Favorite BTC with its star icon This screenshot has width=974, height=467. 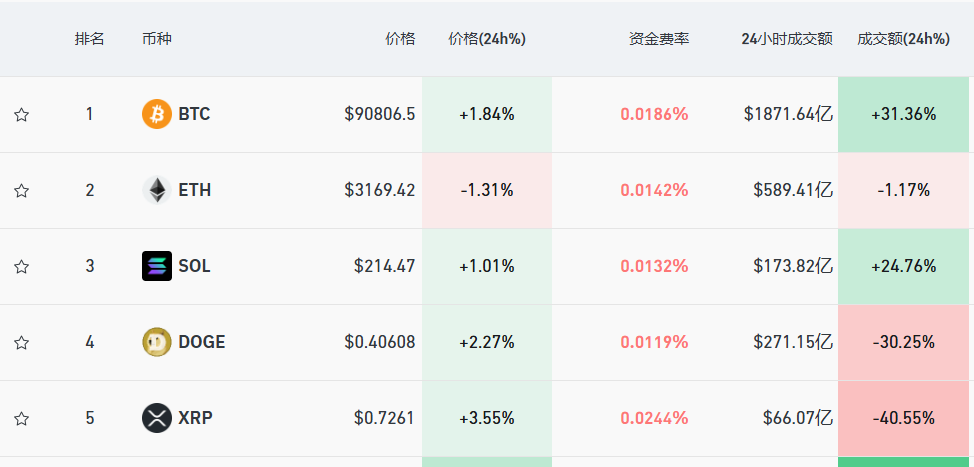[x=21, y=115]
